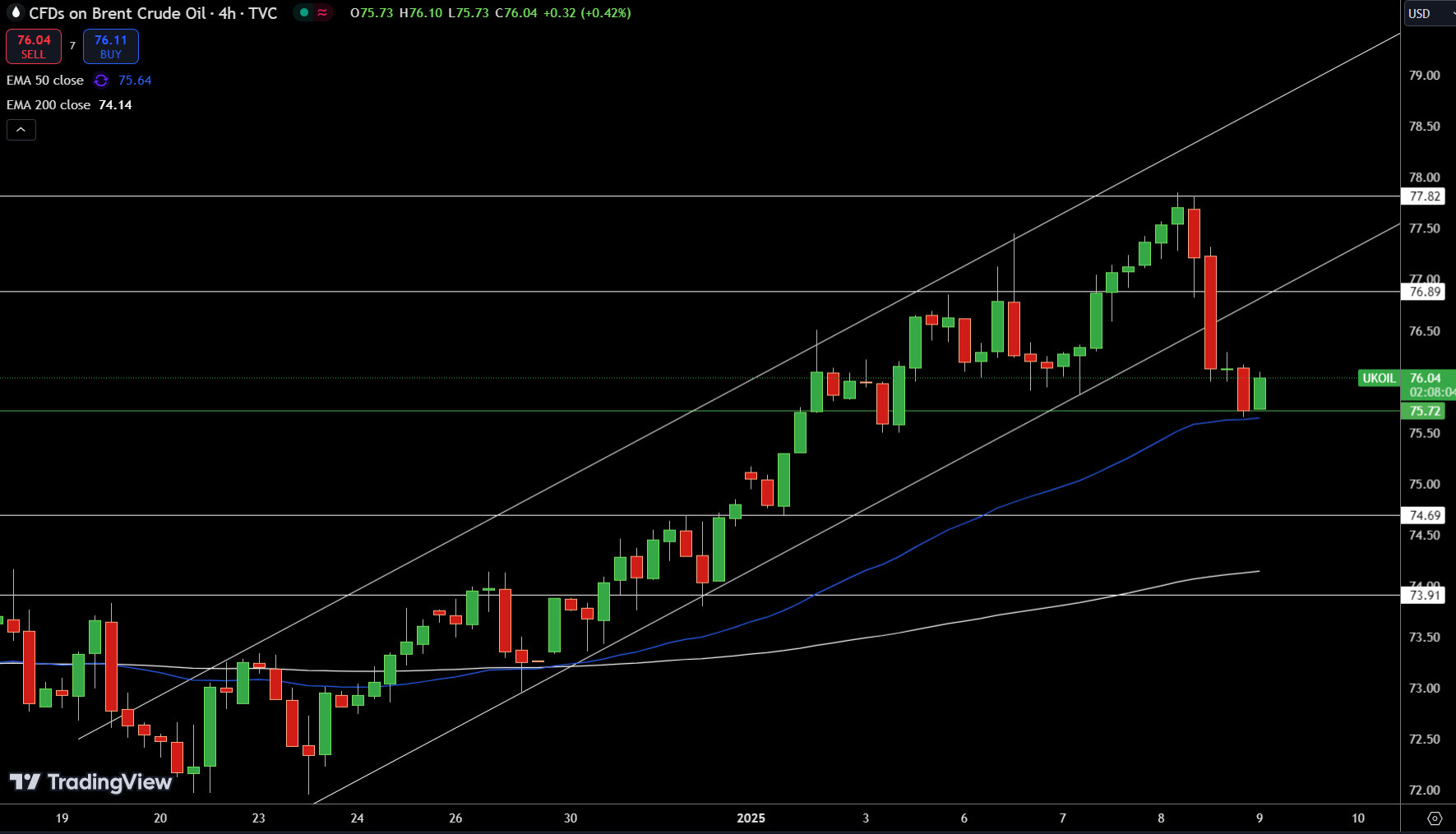Select the EMA 200 close indicator legend
Screen dimensions: 1456x834
point(49,105)
